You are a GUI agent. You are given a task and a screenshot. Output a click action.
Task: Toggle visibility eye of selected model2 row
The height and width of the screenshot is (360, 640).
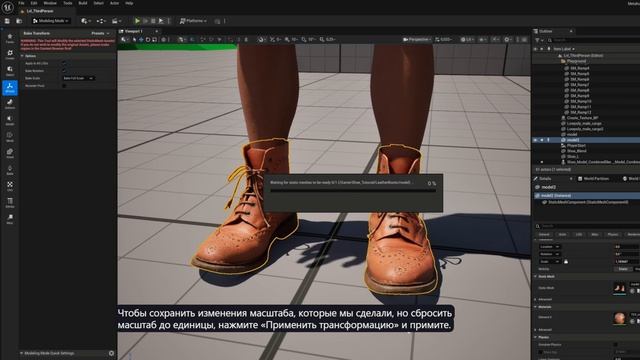(x=535, y=140)
